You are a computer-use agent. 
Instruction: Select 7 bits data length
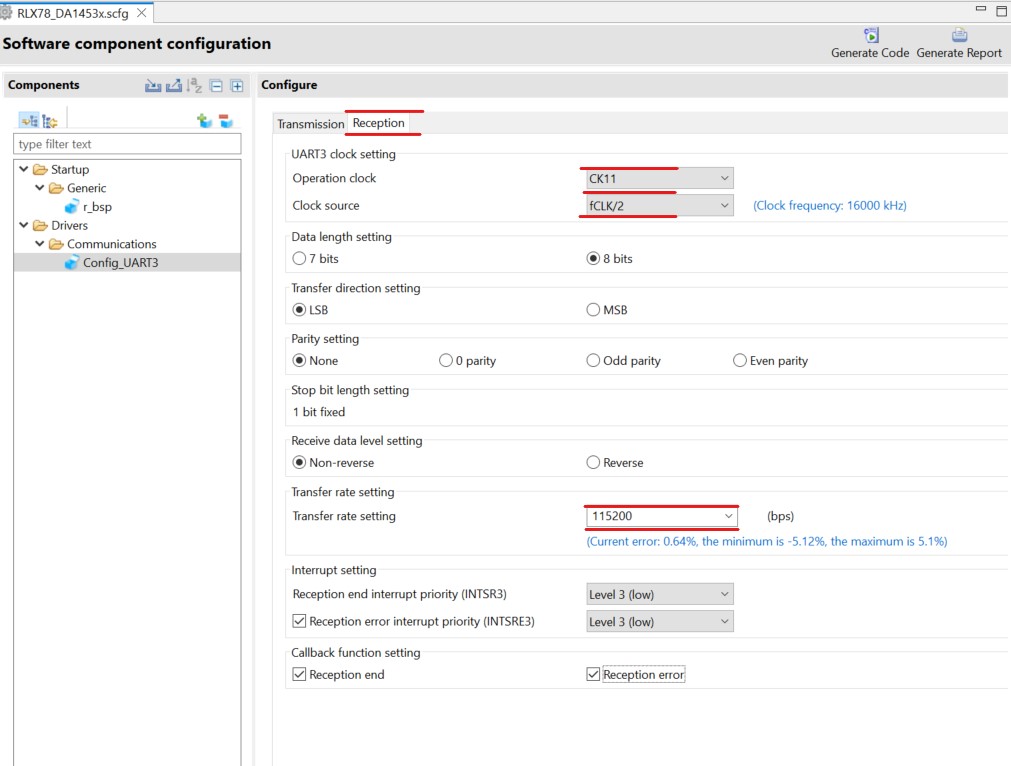[299, 259]
